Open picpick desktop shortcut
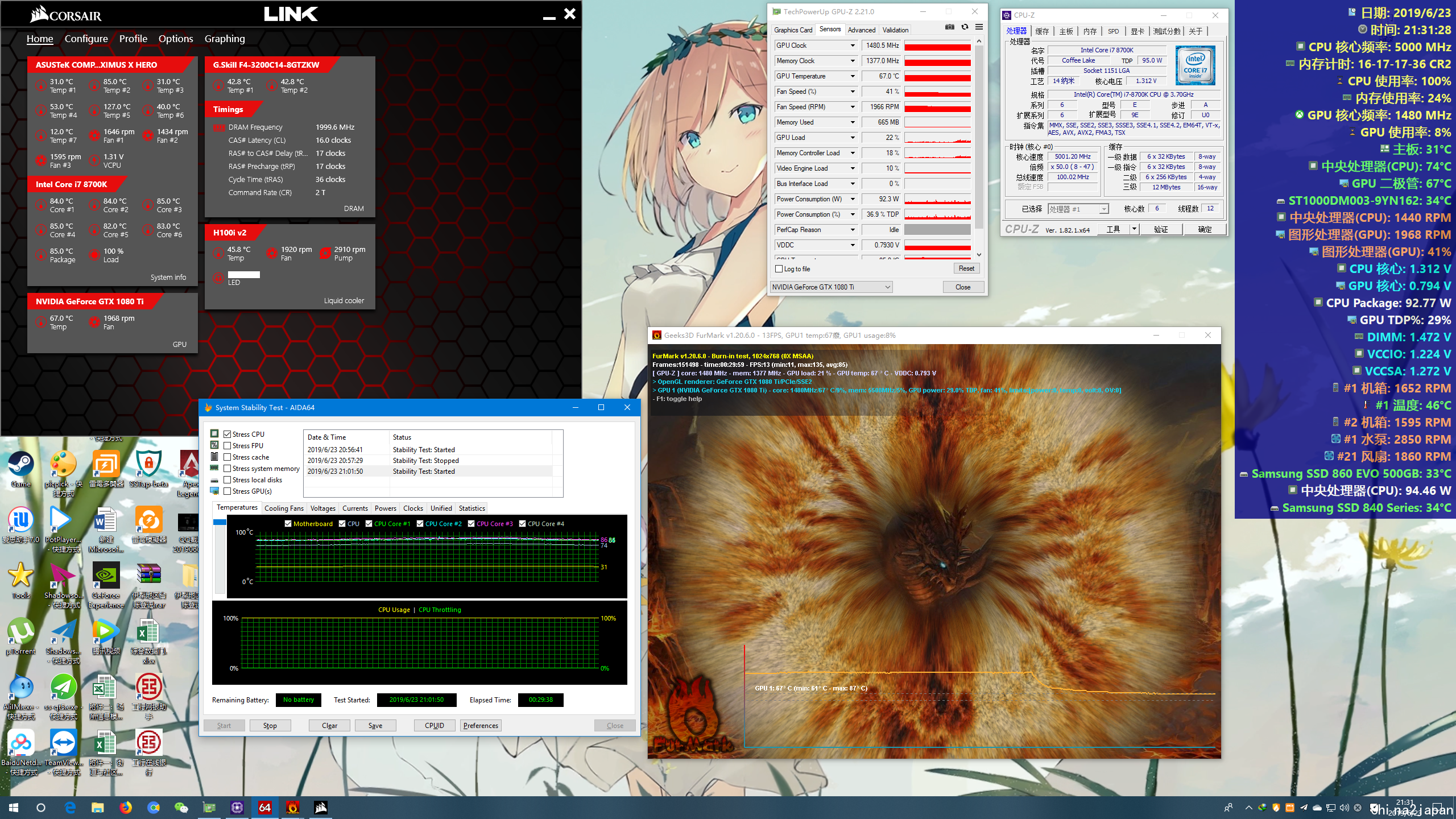Image resolution: width=1456 pixels, height=819 pixels. (63, 473)
